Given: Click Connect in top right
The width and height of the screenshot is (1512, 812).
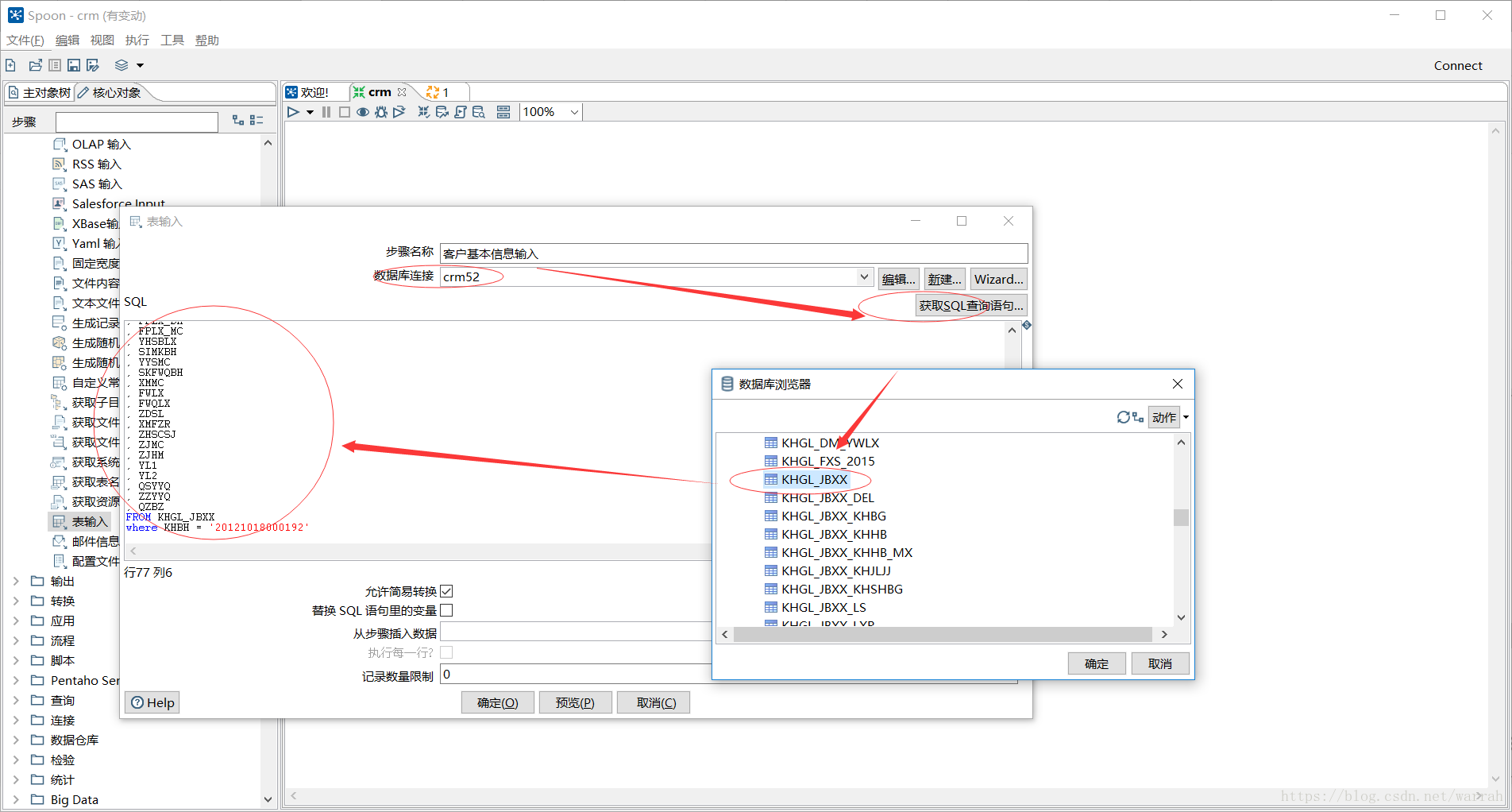Looking at the screenshot, I should tap(1458, 65).
